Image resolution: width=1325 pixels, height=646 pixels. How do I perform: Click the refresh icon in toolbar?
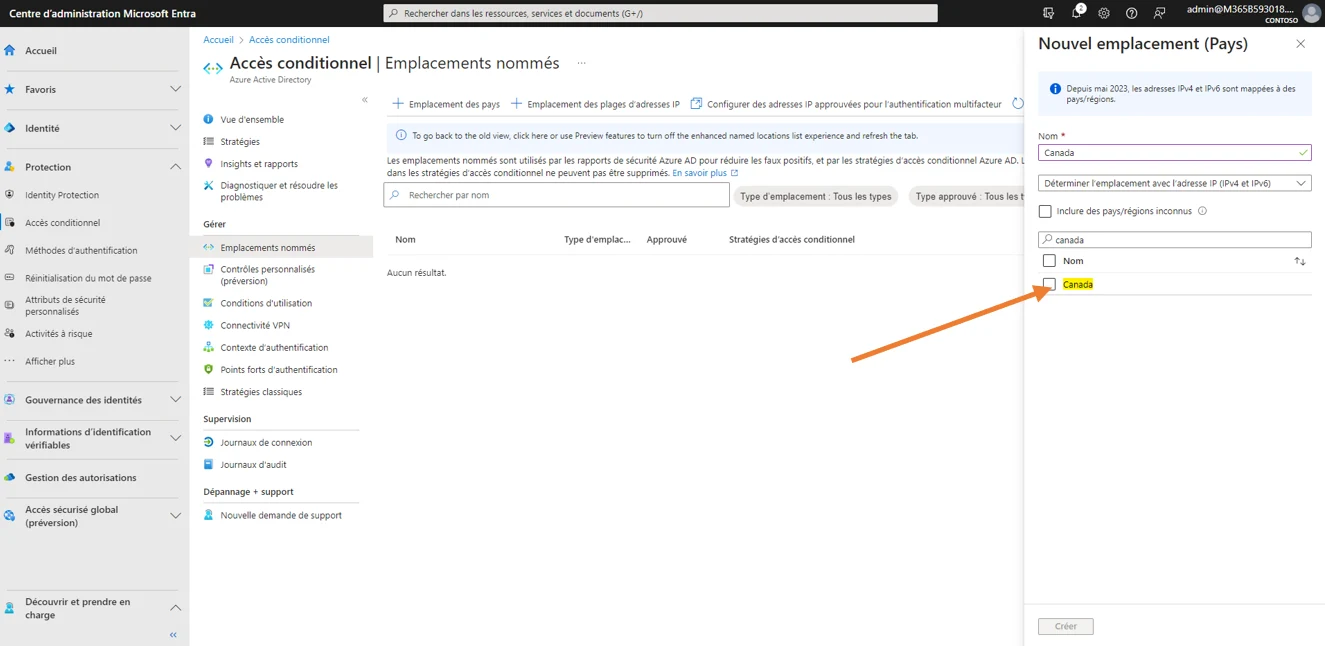[x=1018, y=104]
